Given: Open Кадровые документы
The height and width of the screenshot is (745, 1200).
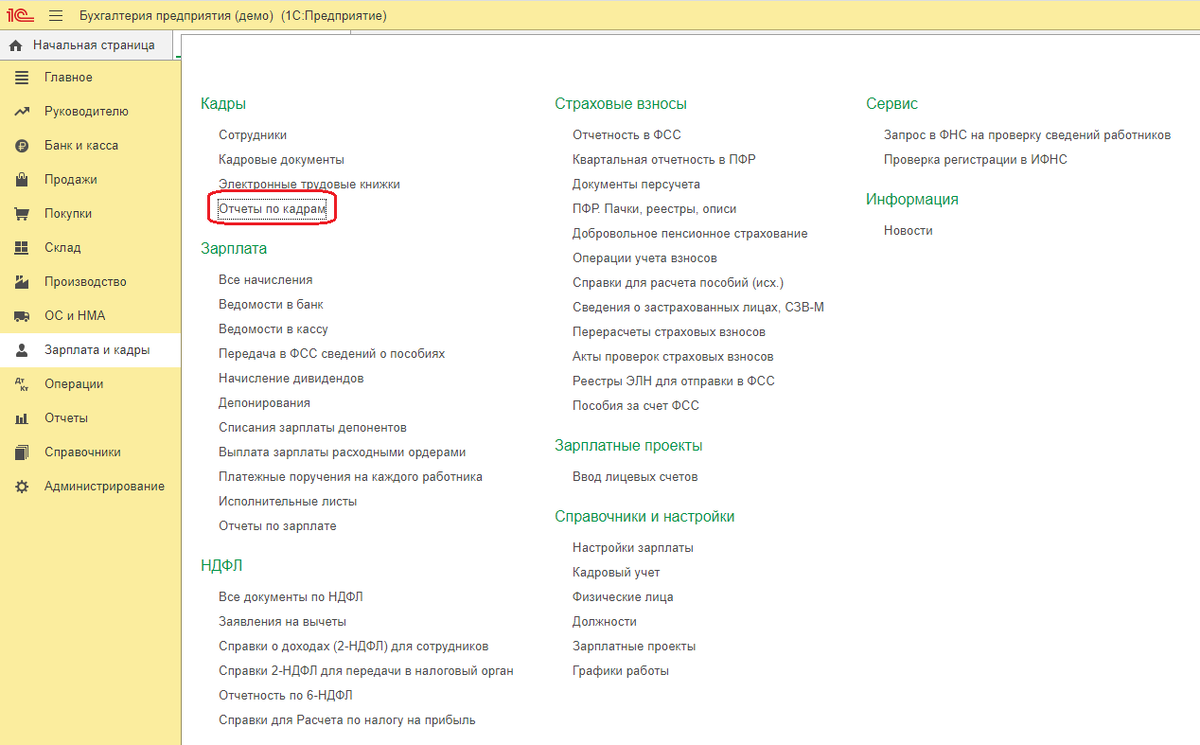Looking at the screenshot, I should [281, 160].
